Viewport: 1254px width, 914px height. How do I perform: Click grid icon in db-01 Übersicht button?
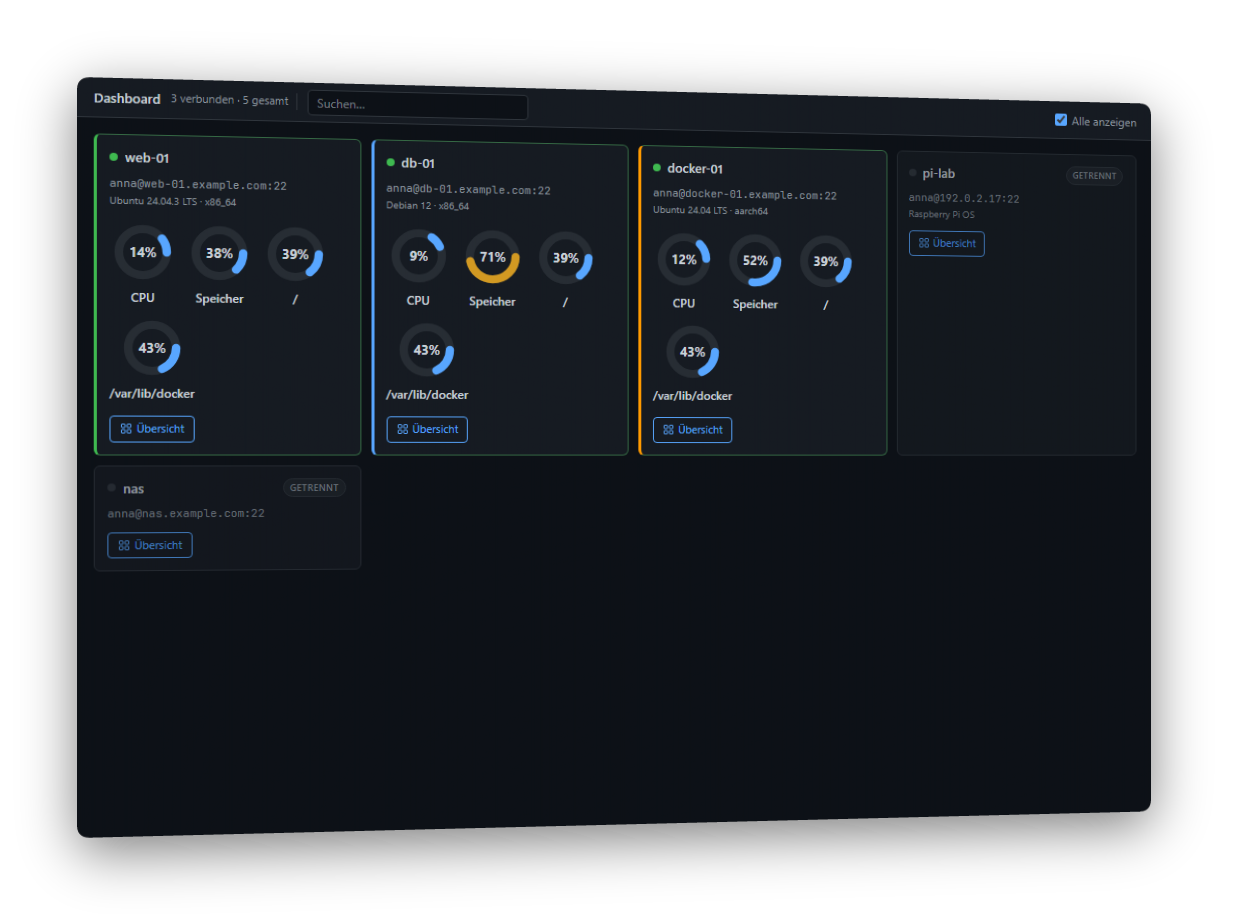point(402,430)
